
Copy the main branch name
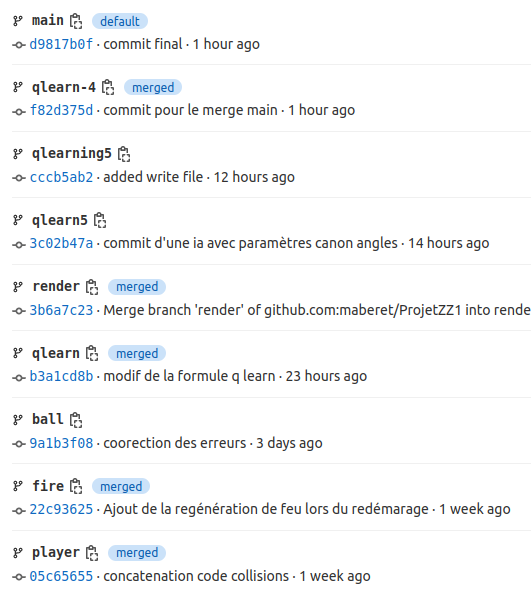click(76, 21)
